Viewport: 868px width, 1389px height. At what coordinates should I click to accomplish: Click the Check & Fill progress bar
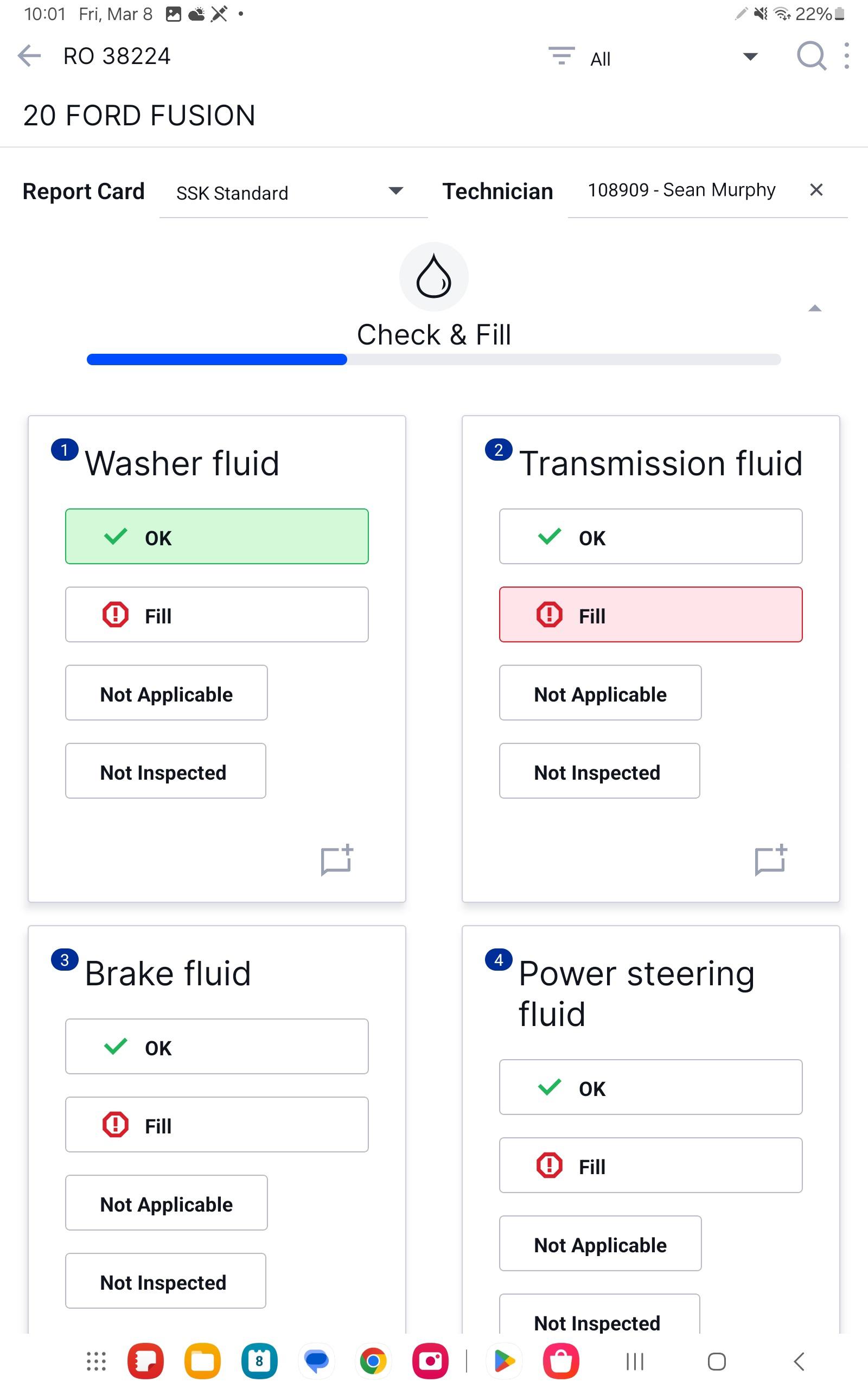point(434,360)
